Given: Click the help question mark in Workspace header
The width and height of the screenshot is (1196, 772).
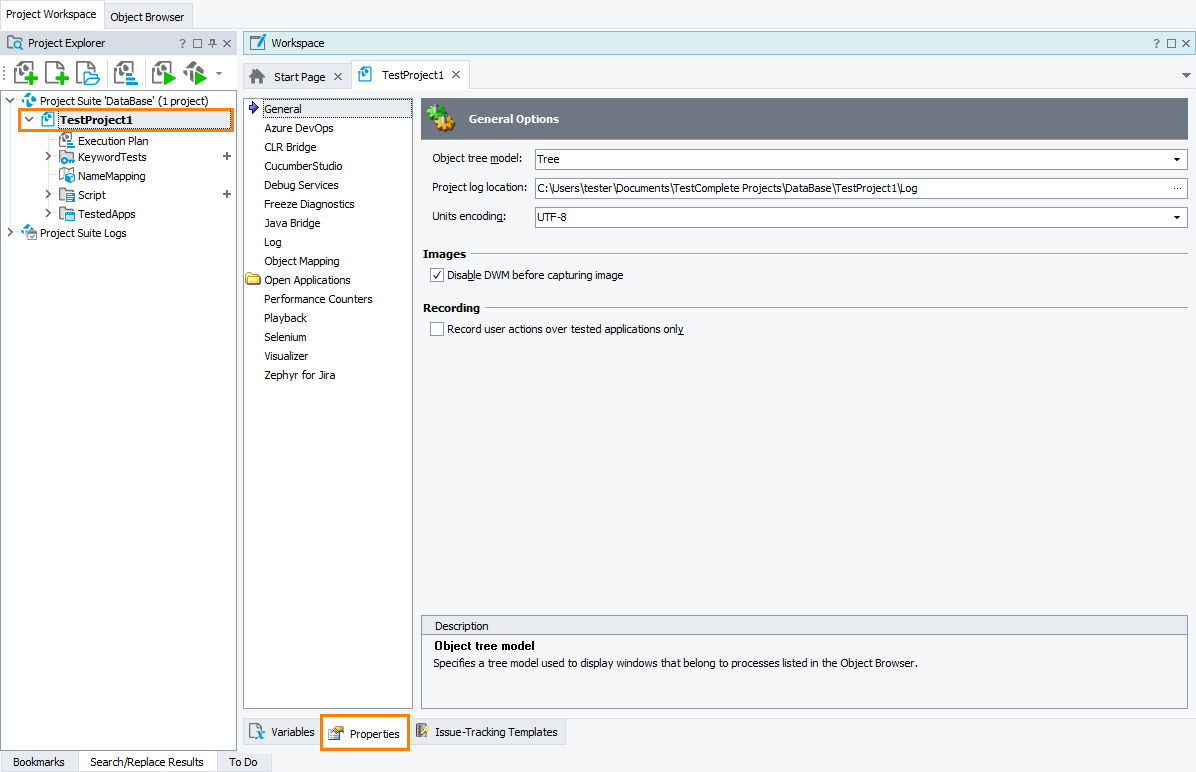Looking at the screenshot, I should 1156,43.
